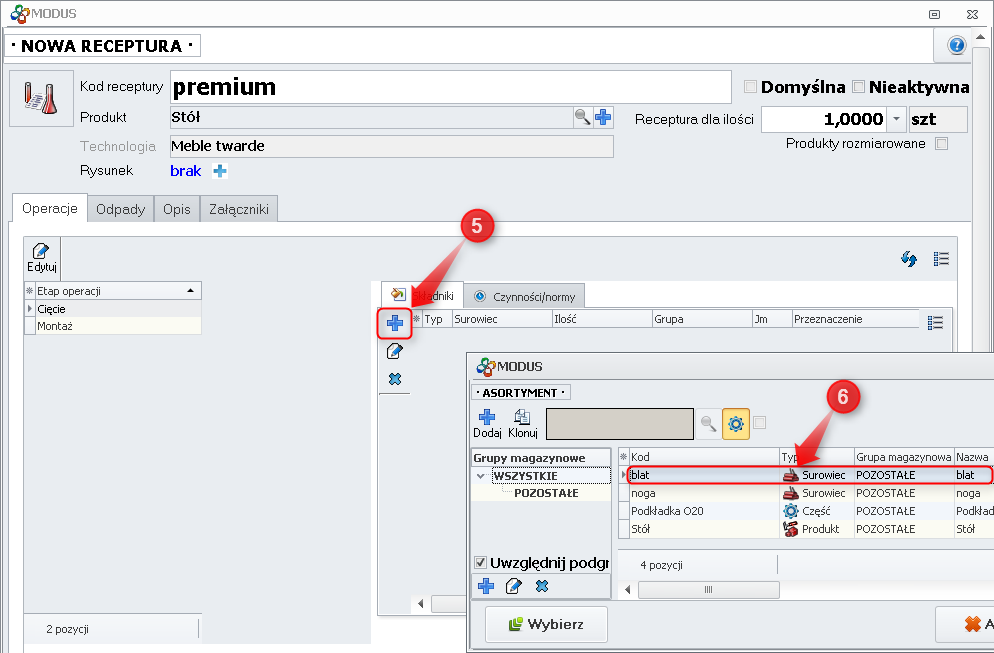Switch to the Odpady tab

click(120, 209)
